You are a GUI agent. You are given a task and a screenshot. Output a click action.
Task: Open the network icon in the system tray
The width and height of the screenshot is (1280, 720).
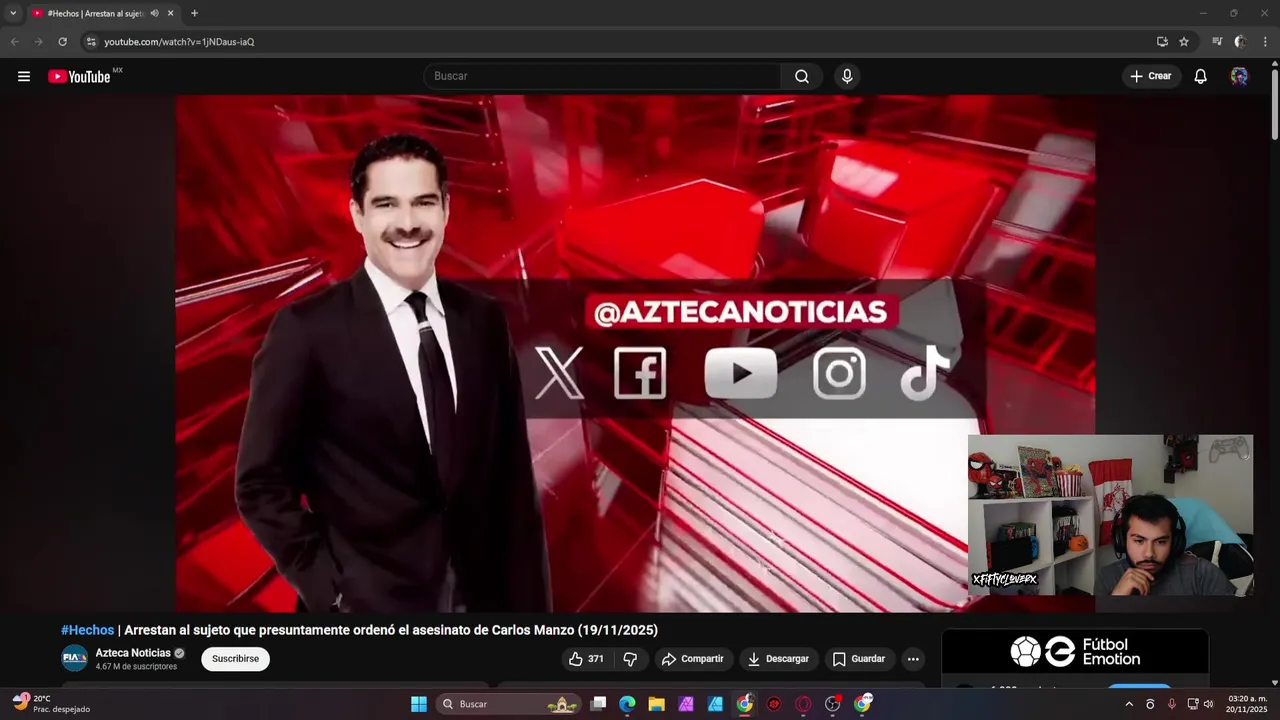[x=1192, y=704]
